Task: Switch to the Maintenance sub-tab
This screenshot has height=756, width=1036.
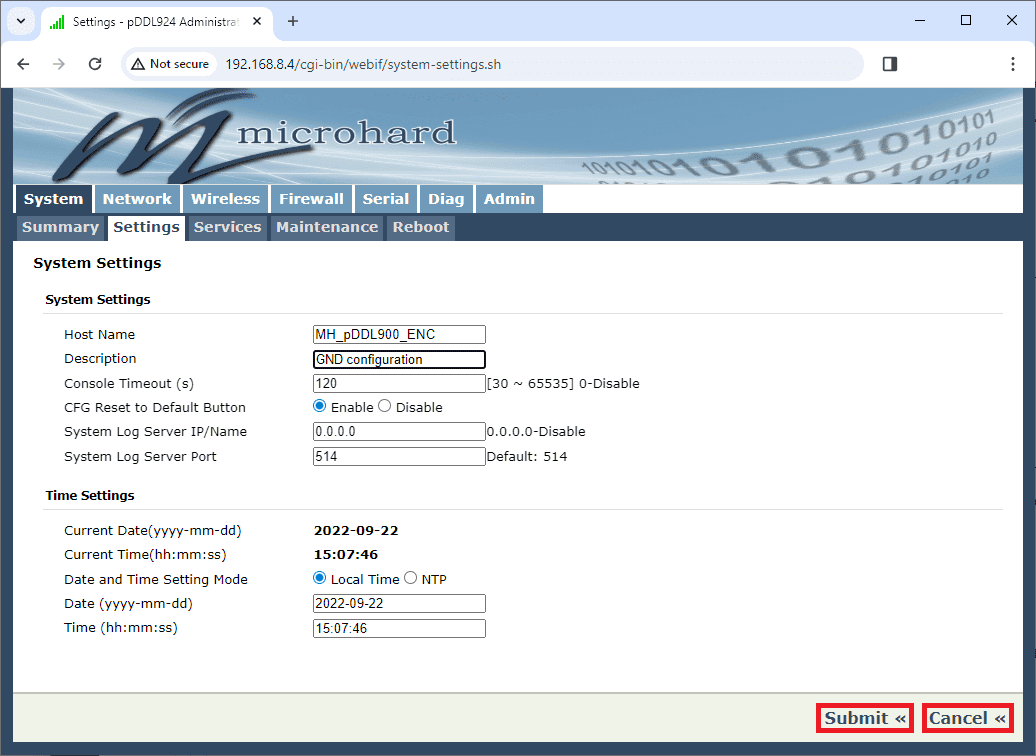Action: point(327,227)
